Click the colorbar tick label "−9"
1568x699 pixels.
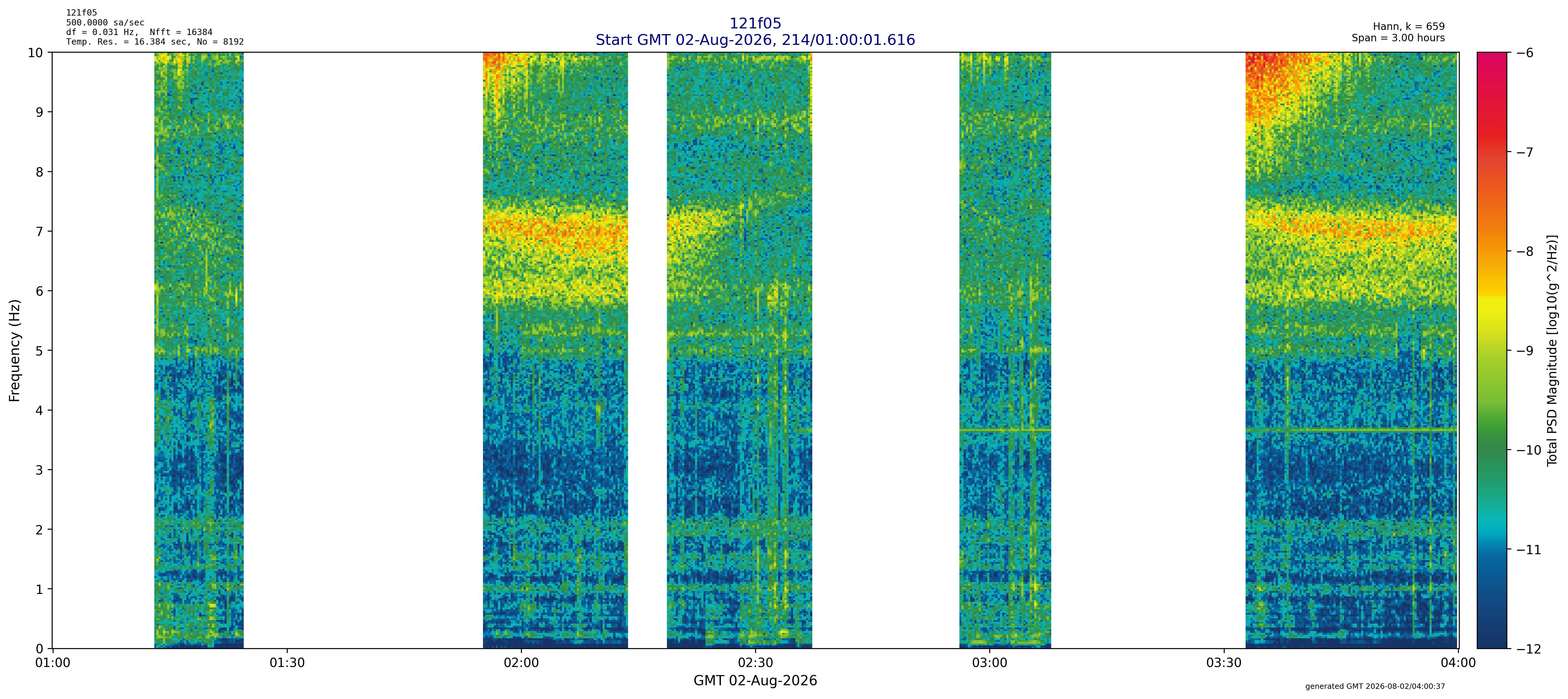click(1525, 351)
